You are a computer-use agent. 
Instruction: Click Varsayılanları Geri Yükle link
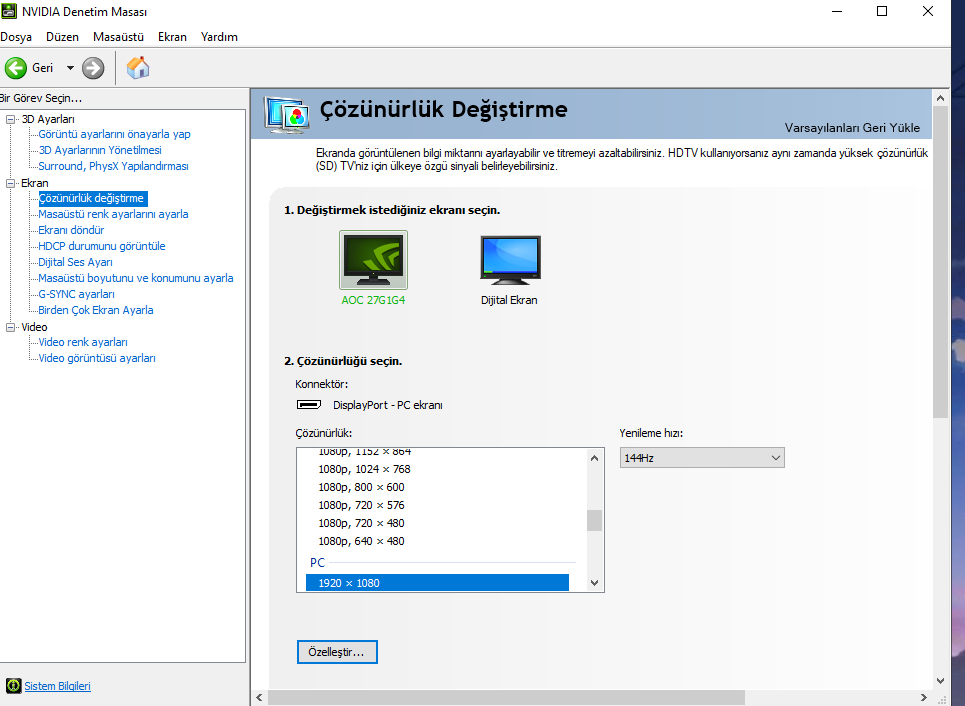coord(852,128)
